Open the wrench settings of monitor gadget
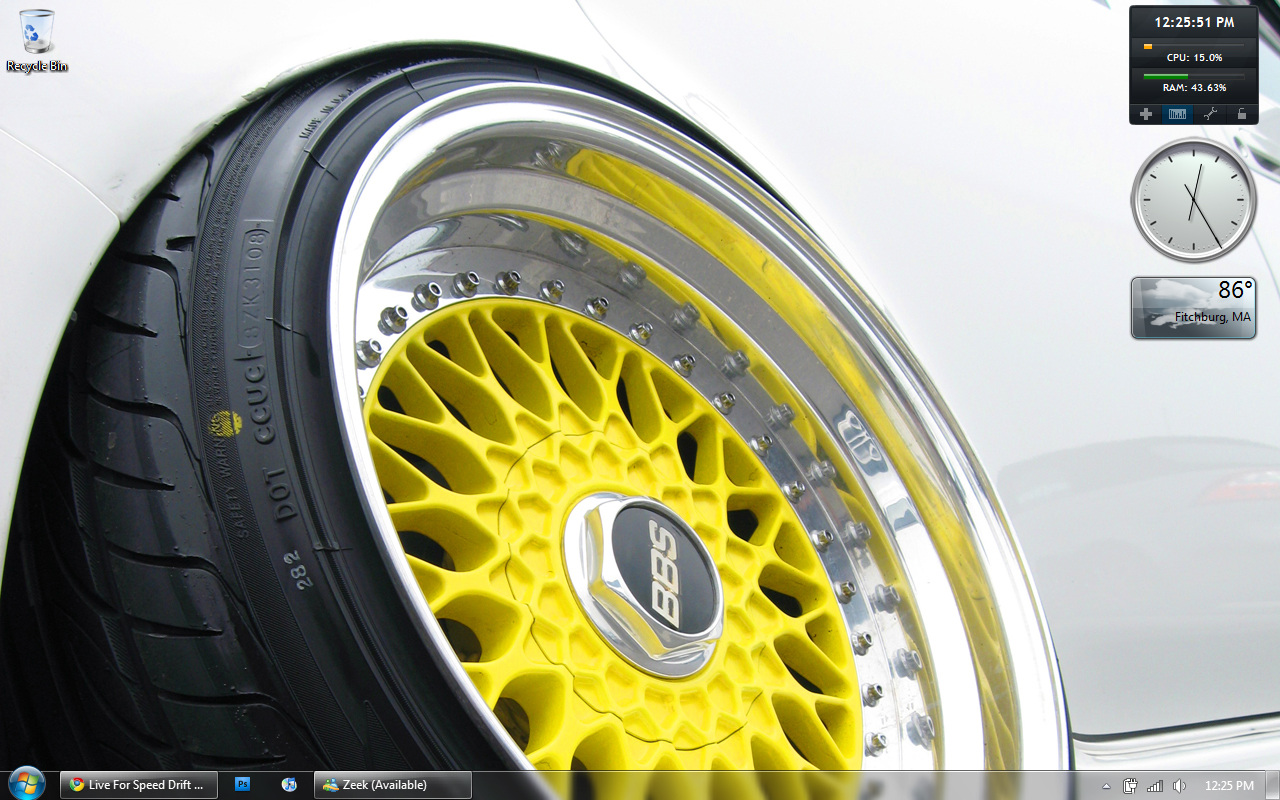Viewport: 1280px width, 800px height. pyautogui.click(x=1210, y=114)
